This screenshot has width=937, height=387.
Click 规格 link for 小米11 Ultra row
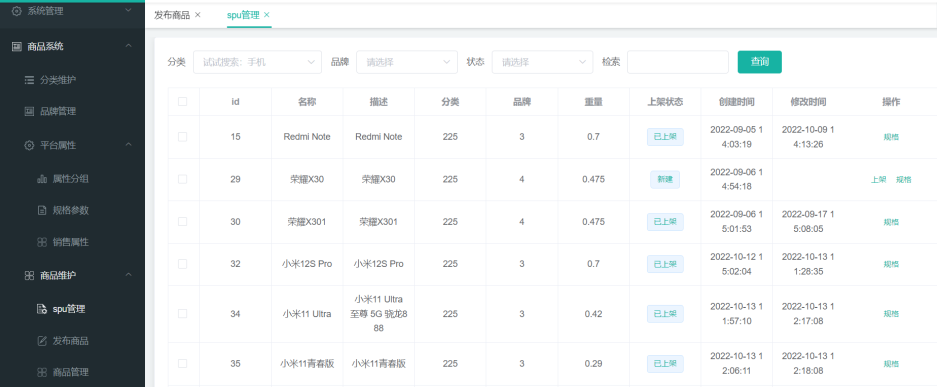tap(891, 314)
